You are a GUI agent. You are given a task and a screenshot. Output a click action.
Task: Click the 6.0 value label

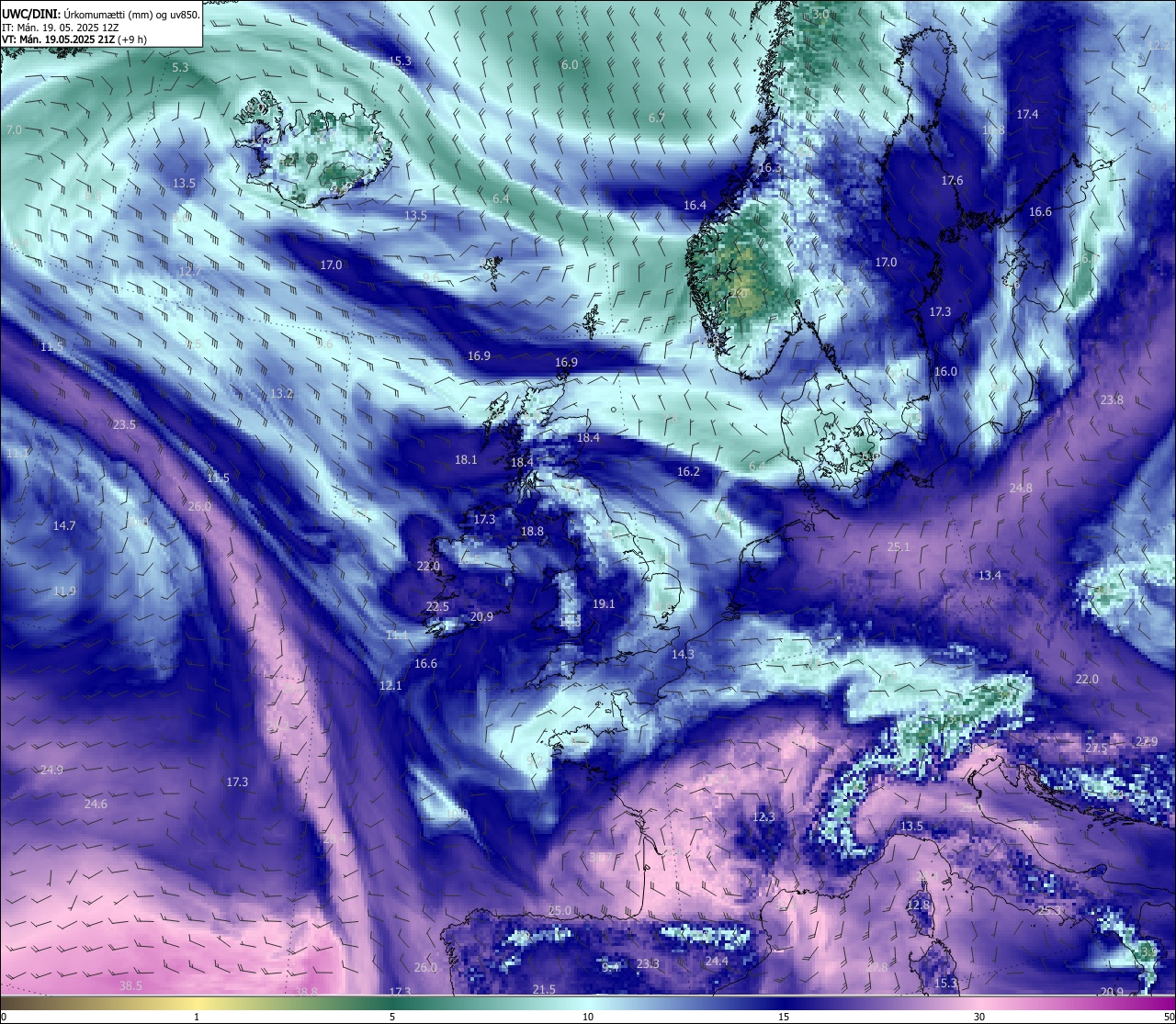pos(570,64)
